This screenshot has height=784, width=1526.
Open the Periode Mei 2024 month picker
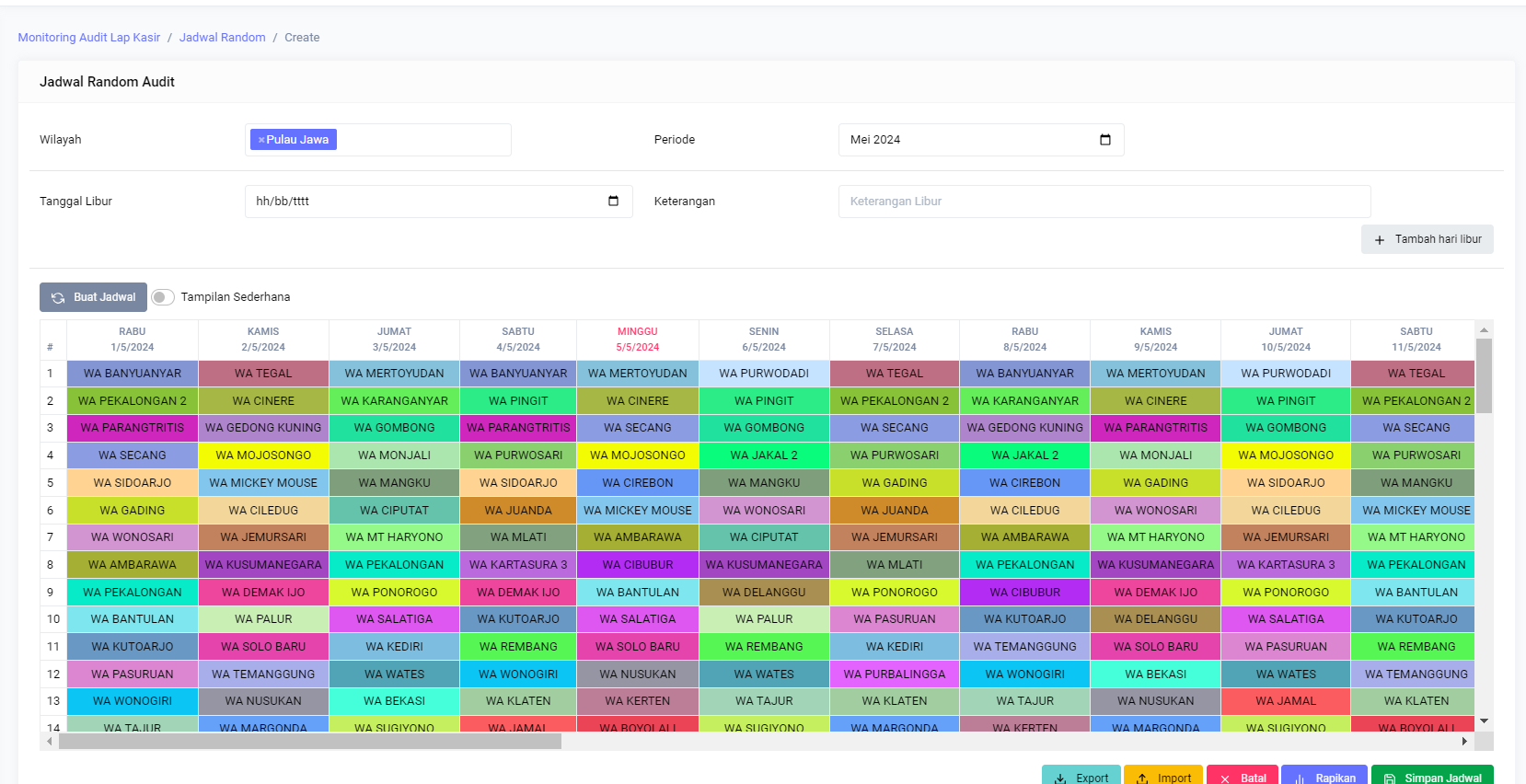(x=966, y=140)
